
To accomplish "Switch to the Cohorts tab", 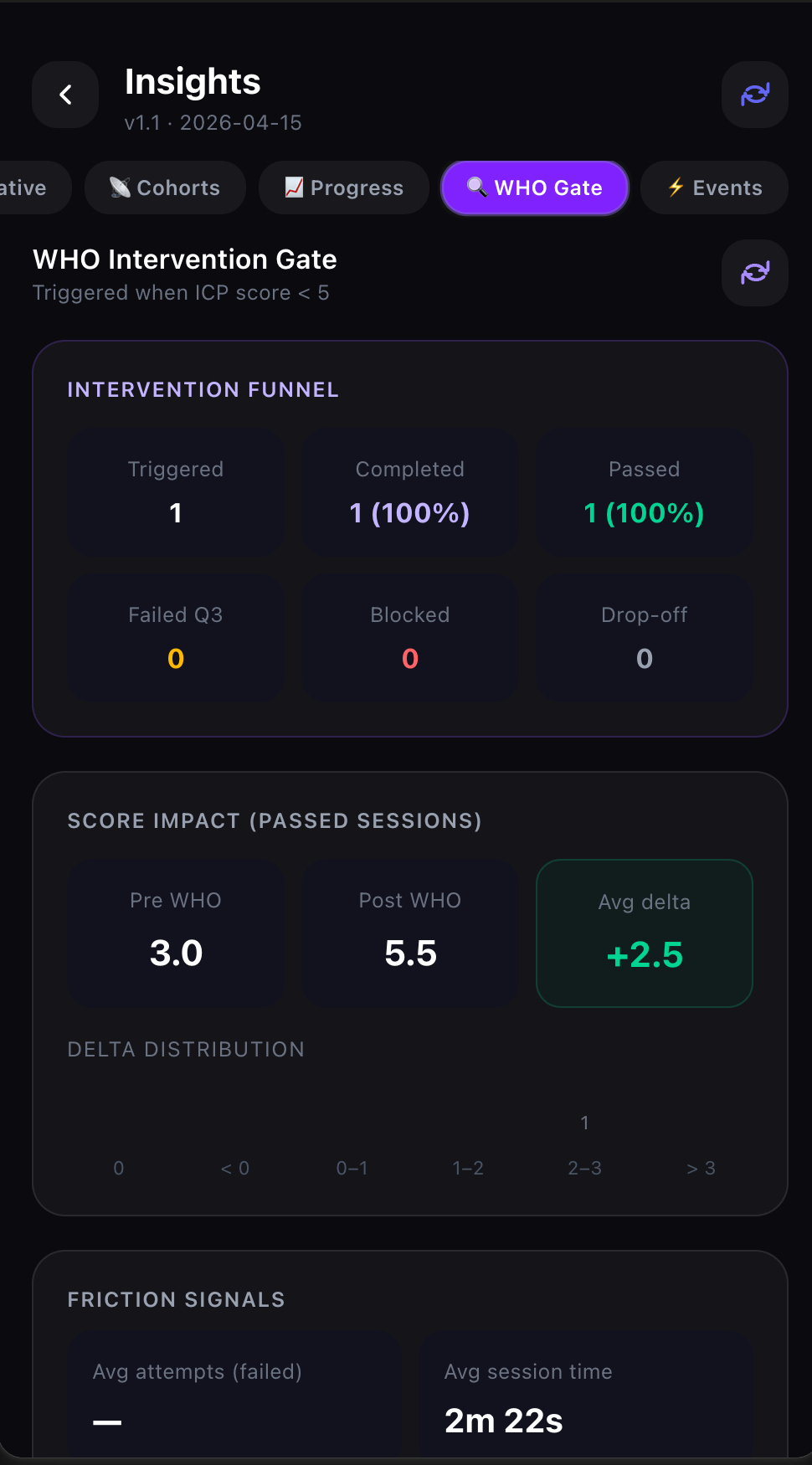I will 165,188.
